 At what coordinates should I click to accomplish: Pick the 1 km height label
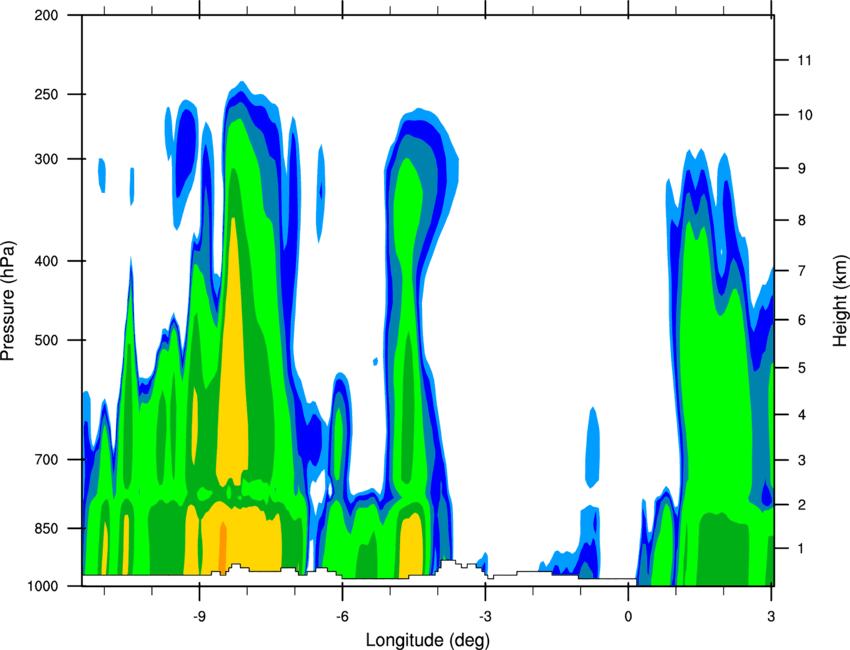tap(801, 549)
